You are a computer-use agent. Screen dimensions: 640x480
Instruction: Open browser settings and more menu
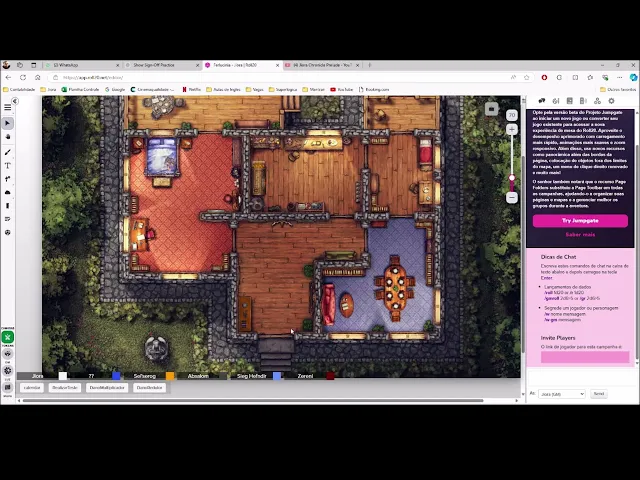pos(620,78)
